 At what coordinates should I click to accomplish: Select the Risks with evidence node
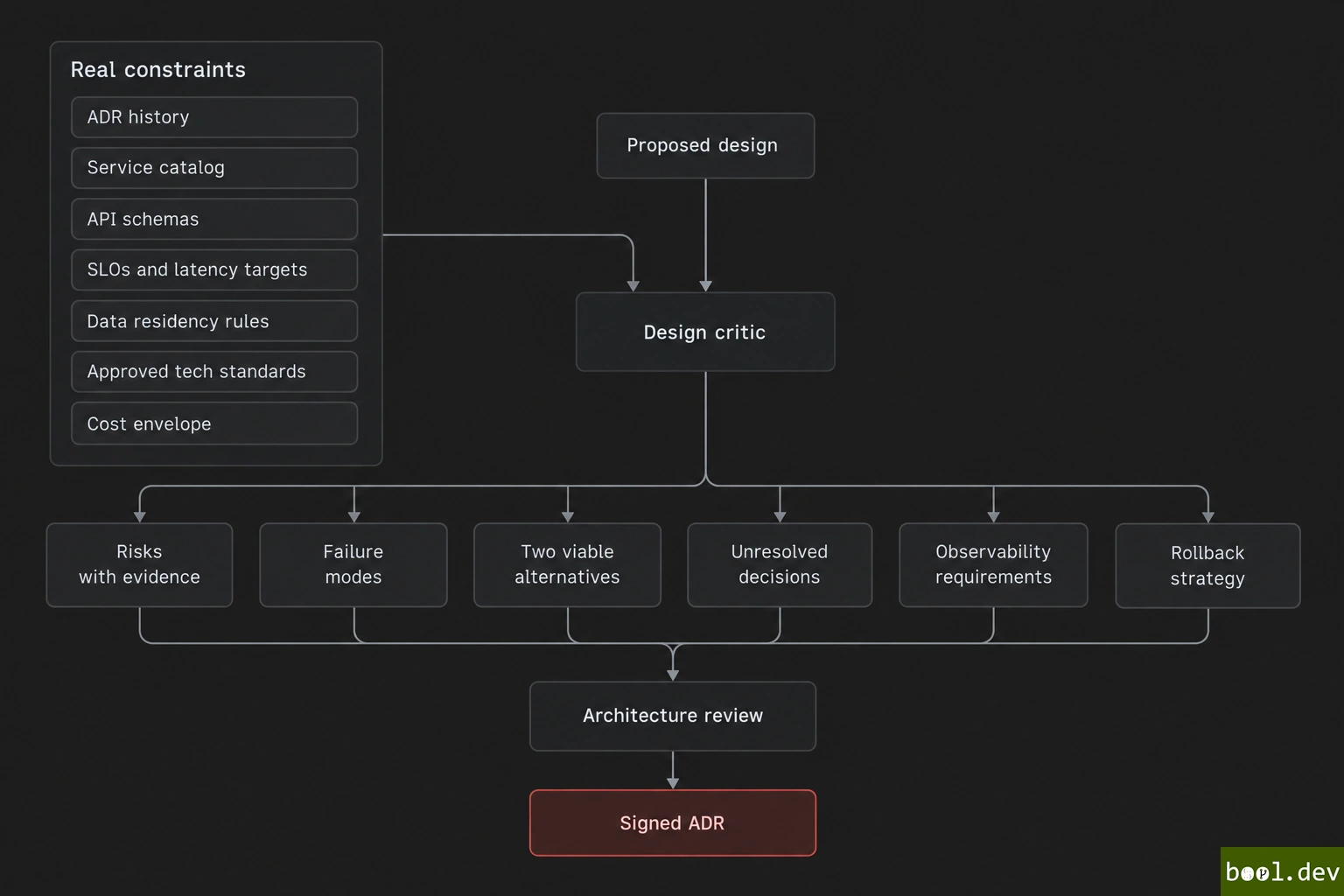click(139, 565)
